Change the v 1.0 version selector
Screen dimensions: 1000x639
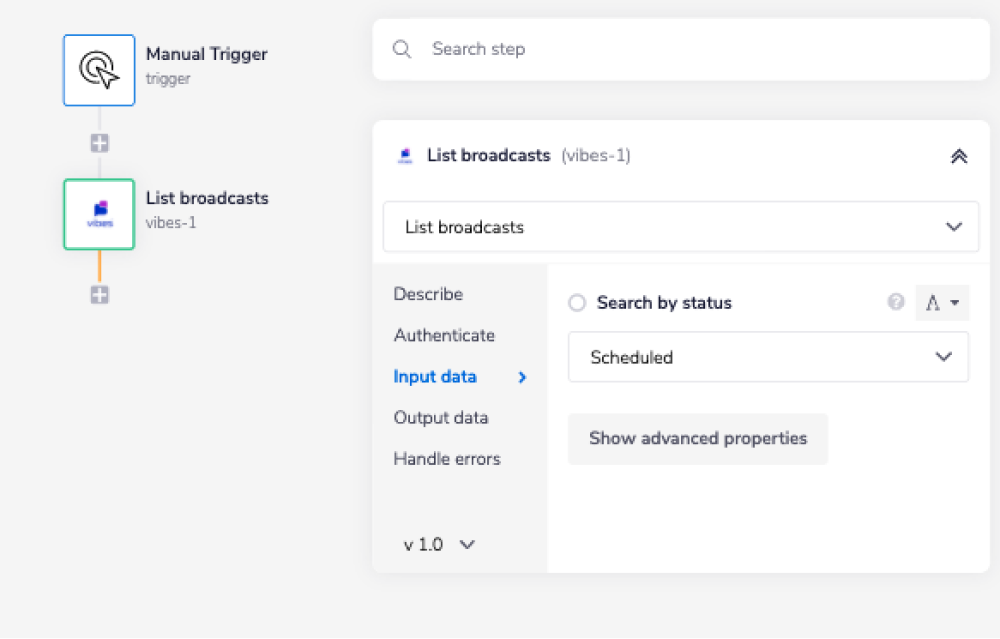click(439, 545)
